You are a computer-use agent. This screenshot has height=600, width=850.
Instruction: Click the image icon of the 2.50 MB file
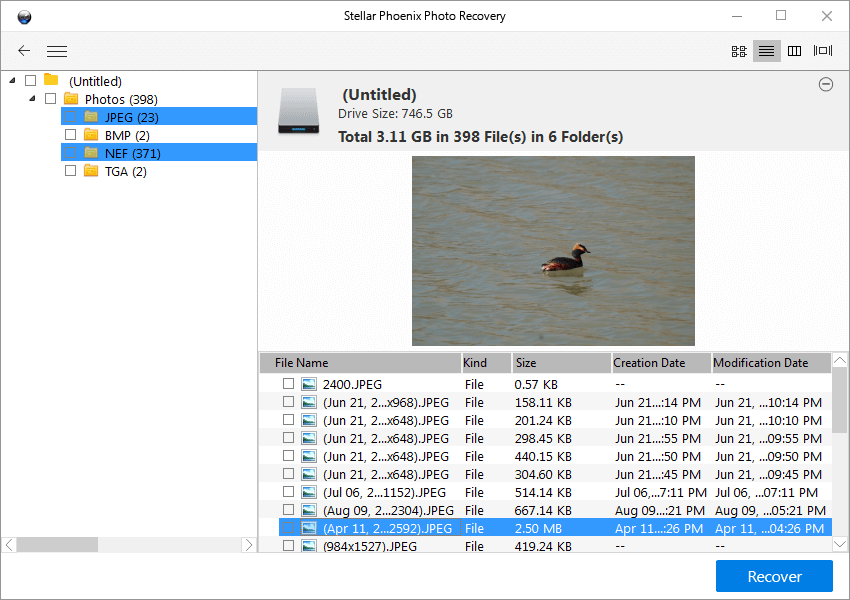click(309, 528)
